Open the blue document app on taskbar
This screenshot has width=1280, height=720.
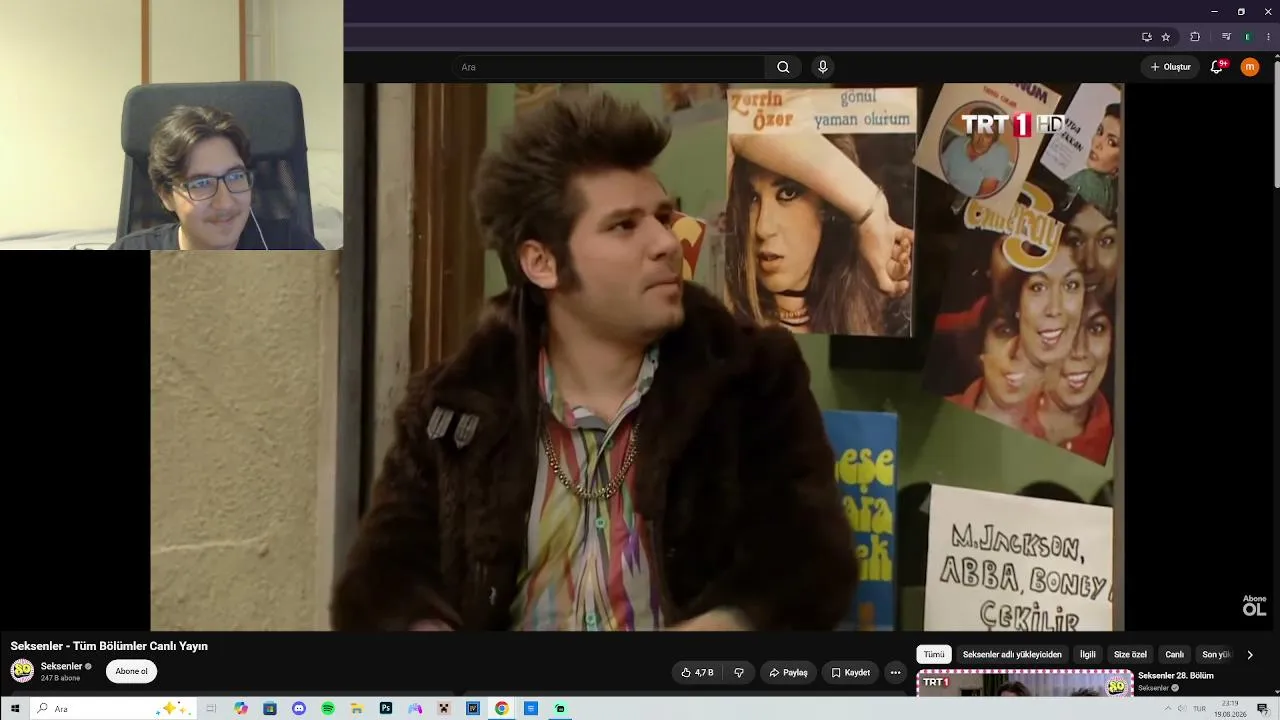tap(531, 709)
